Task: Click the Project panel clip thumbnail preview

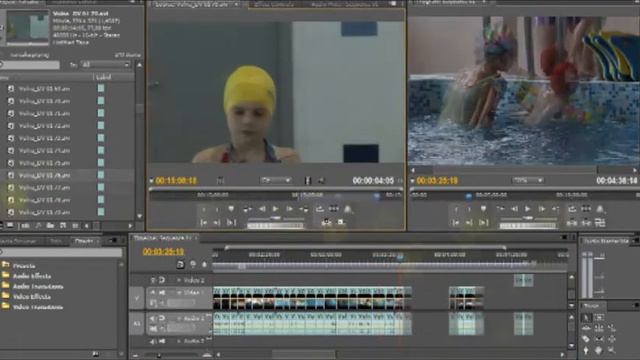Action: click(x=27, y=28)
